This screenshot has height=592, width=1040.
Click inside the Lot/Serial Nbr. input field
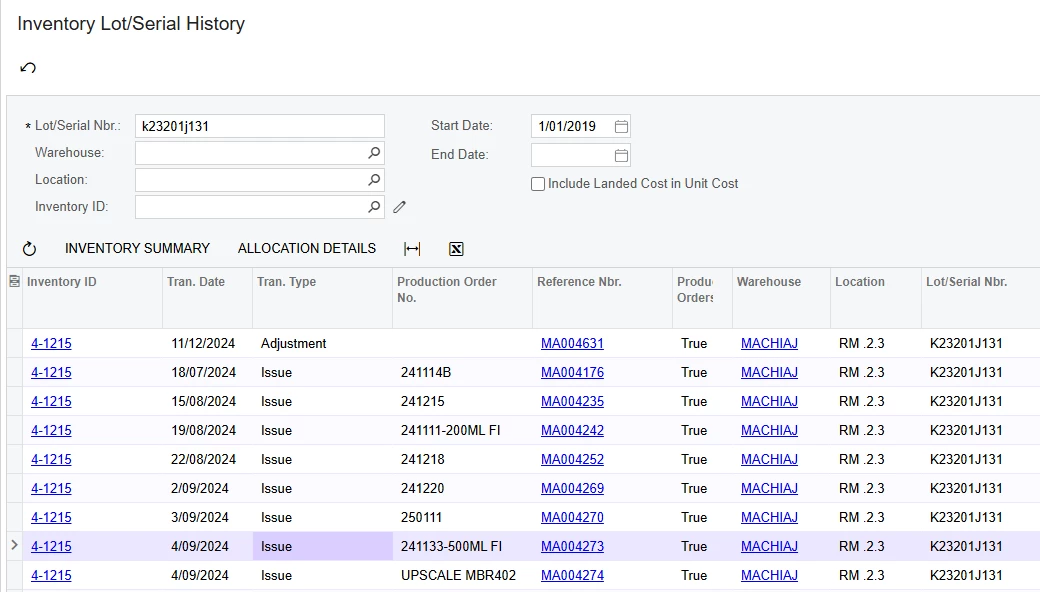click(259, 126)
